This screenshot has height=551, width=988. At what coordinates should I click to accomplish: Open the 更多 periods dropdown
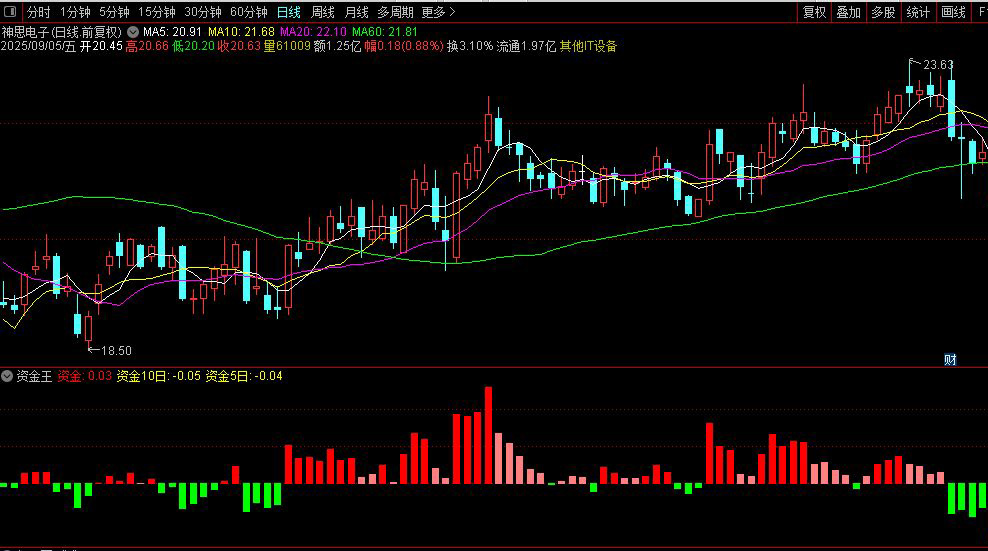point(438,12)
